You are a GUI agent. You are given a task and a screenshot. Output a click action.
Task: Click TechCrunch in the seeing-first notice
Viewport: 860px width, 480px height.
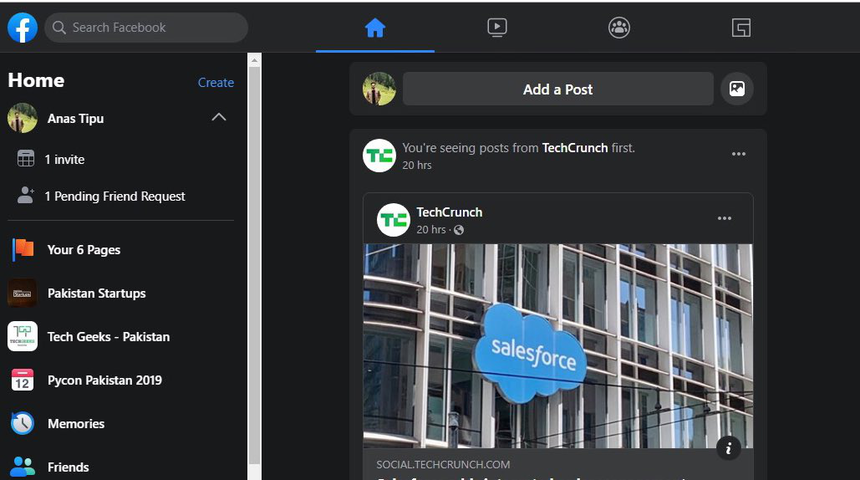pyautogui.click(x=574, y=148)
